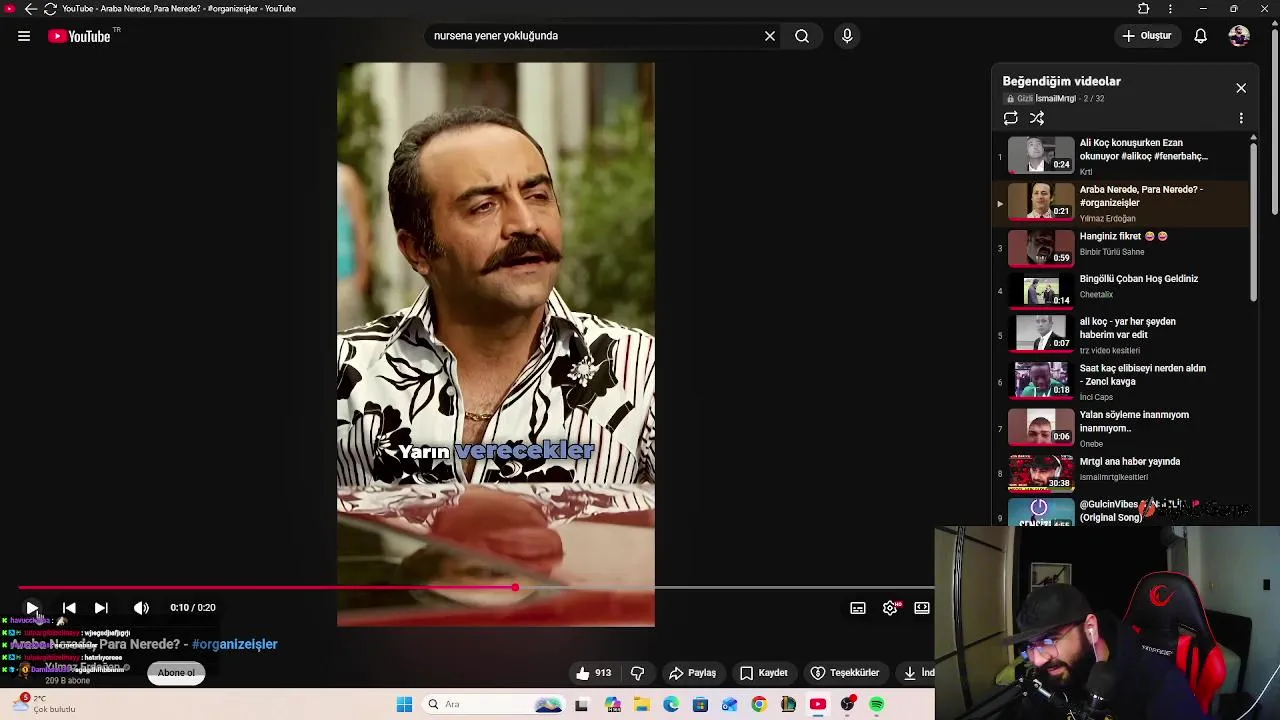Toggle subtitles in the player
The width and height of the screenshot is (1280, 720).
coord(858,607)
